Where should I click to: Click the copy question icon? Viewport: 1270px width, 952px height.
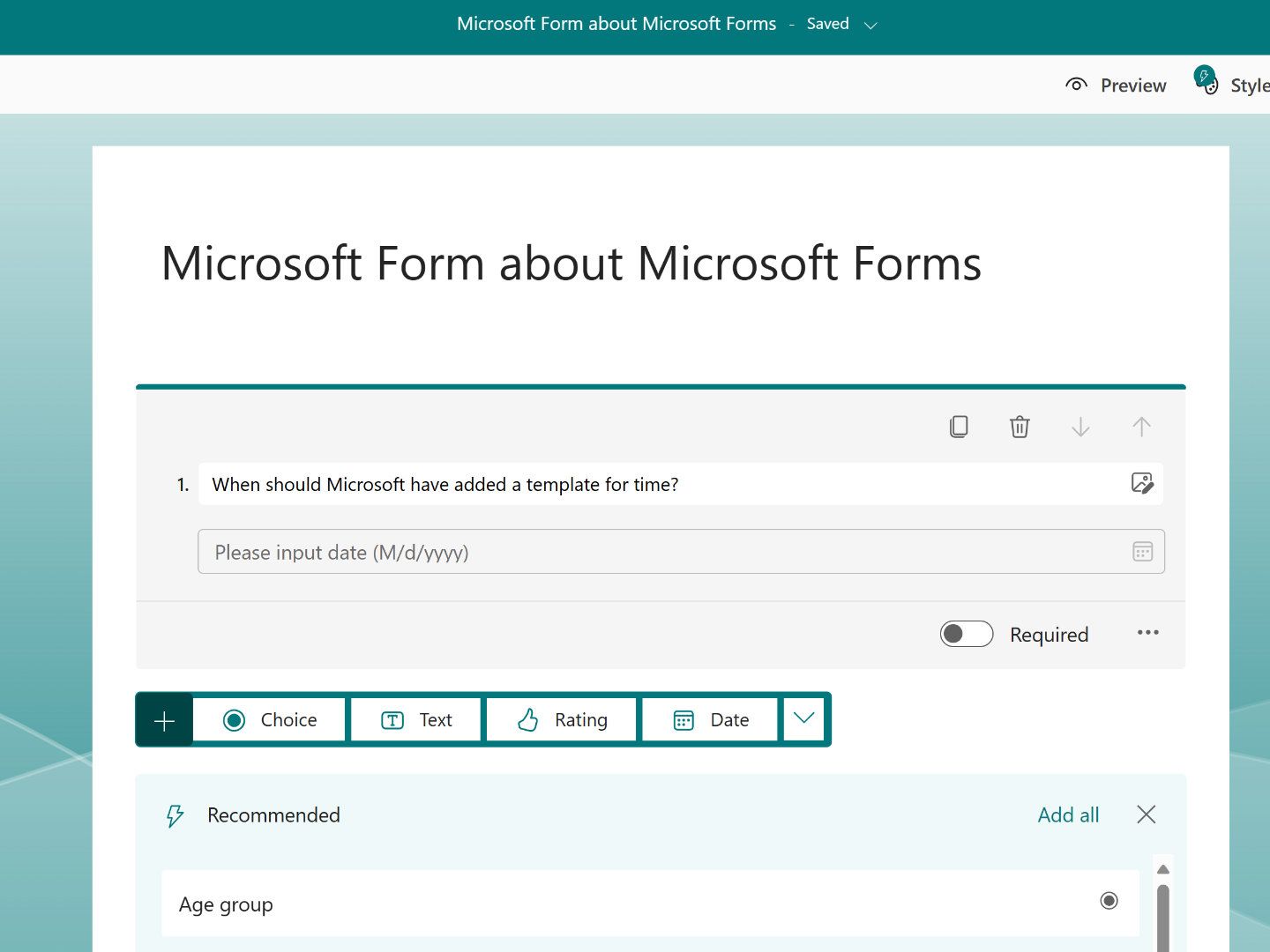[x=959, y=427]
